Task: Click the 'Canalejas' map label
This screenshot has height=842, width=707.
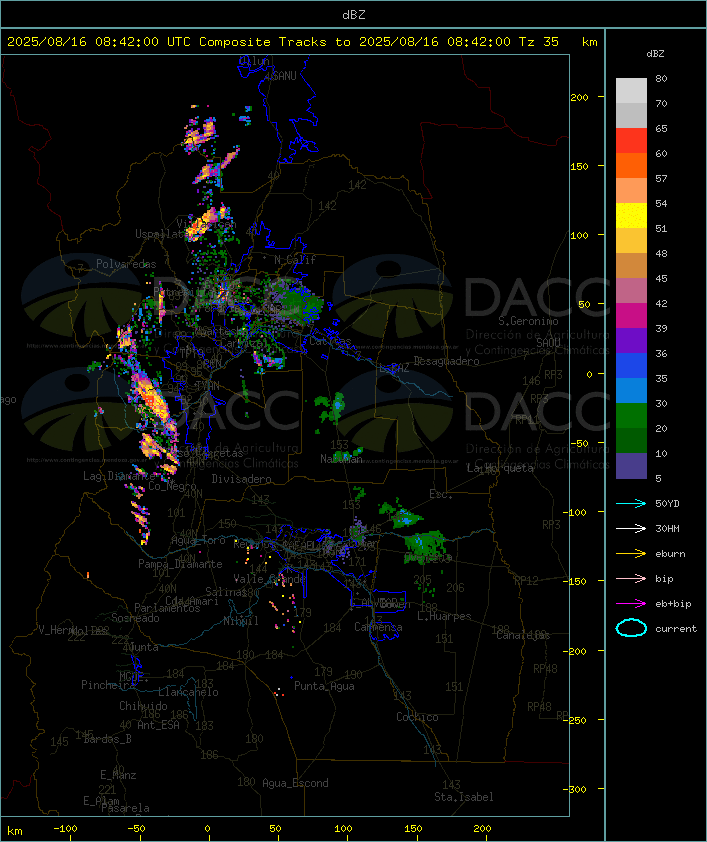Action: (523, 636)
